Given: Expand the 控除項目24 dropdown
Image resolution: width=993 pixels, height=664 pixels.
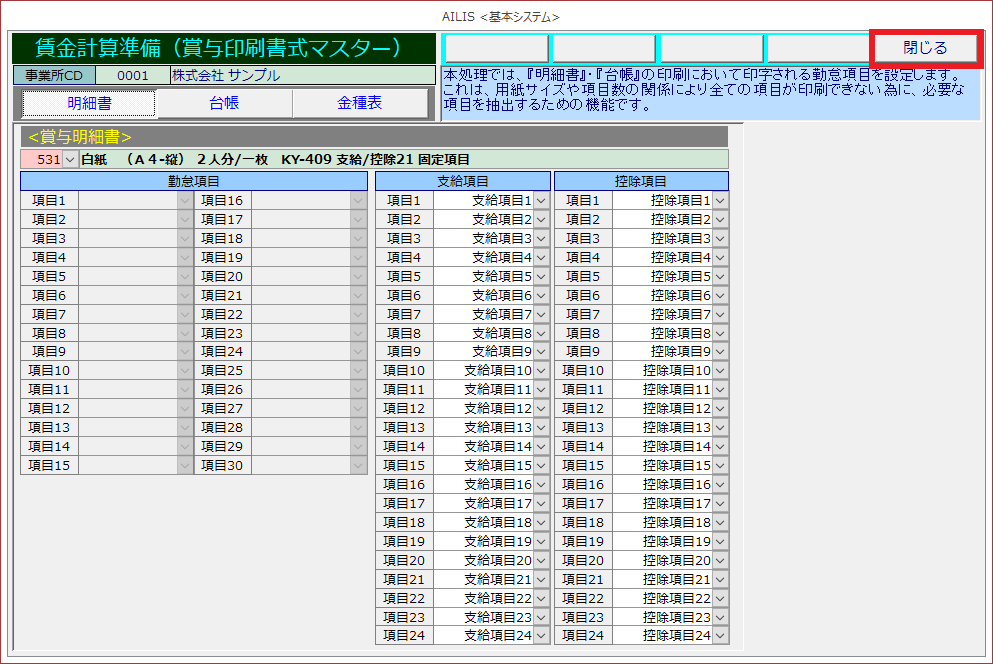Looking at the screenshot, I should (720, 636).
